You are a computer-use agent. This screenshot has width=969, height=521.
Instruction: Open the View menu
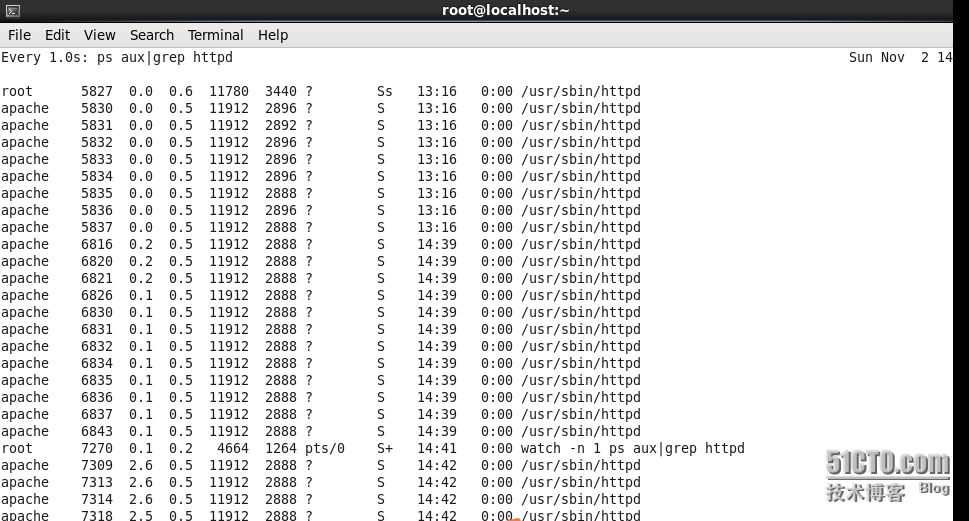coord(99,35)
